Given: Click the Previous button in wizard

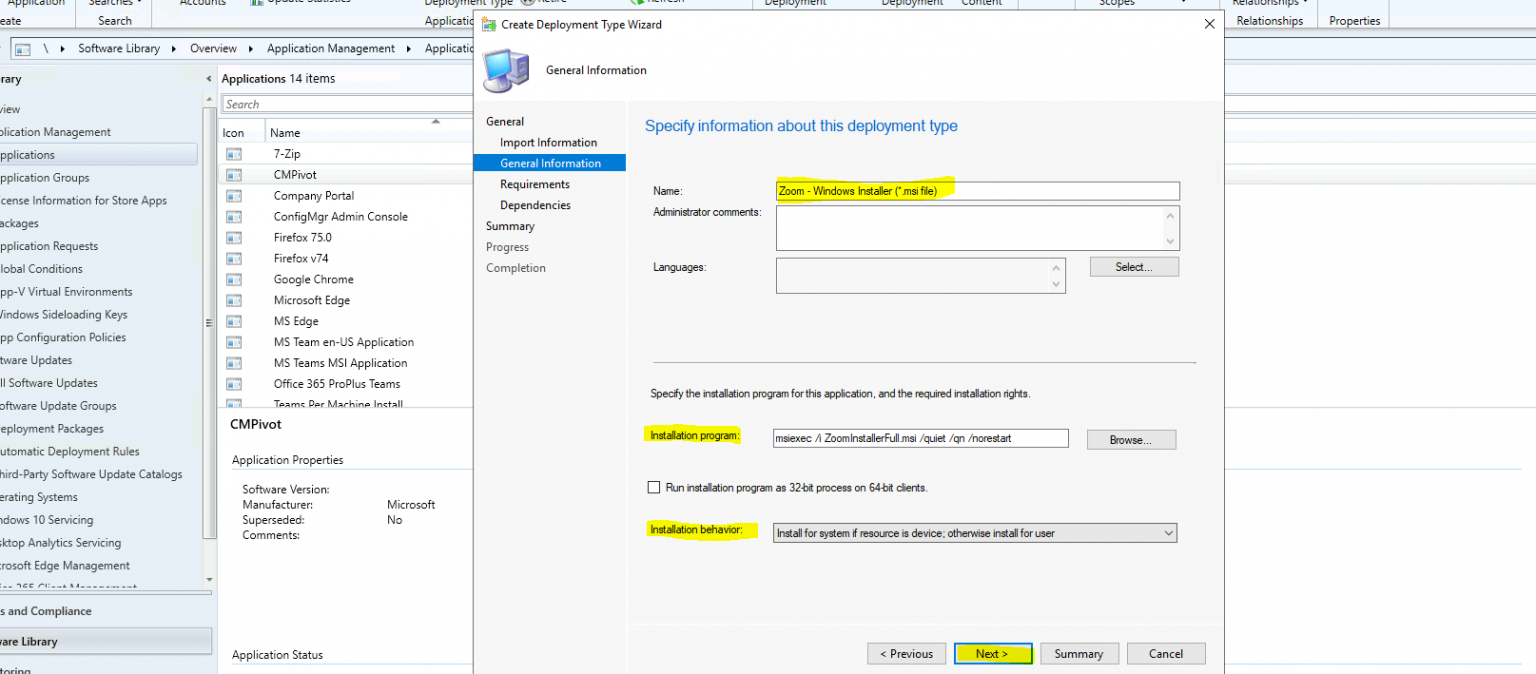Looking at the screenshot, I should point(907,654).
